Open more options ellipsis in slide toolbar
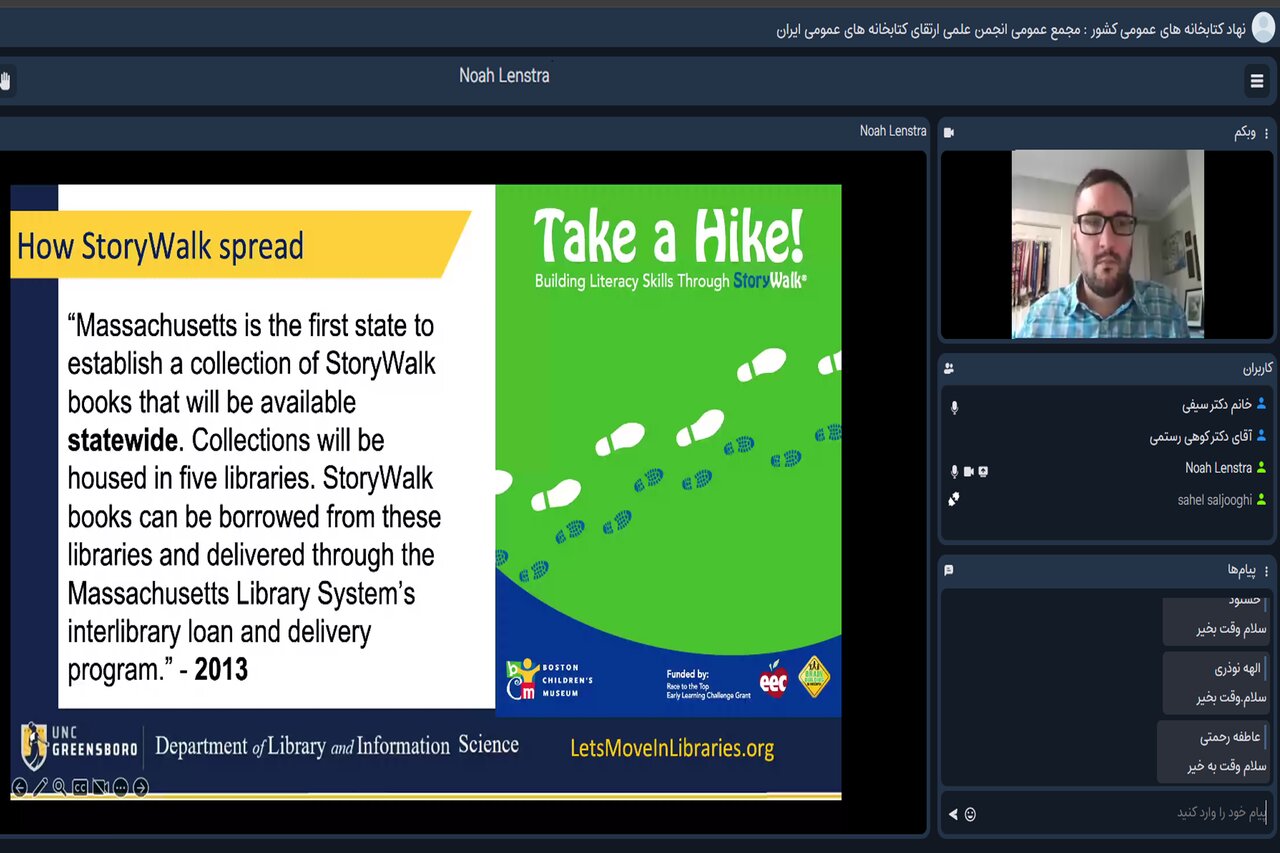The width and height of the screenshot is (1280, 853). [x=121, y=787]
